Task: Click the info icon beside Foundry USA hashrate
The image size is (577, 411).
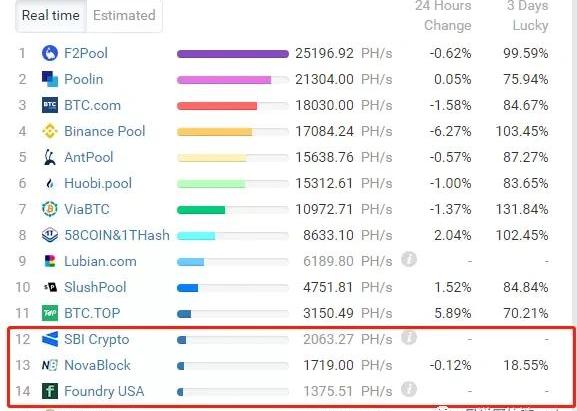Action: pyautogui.click(x=409, y=389)
